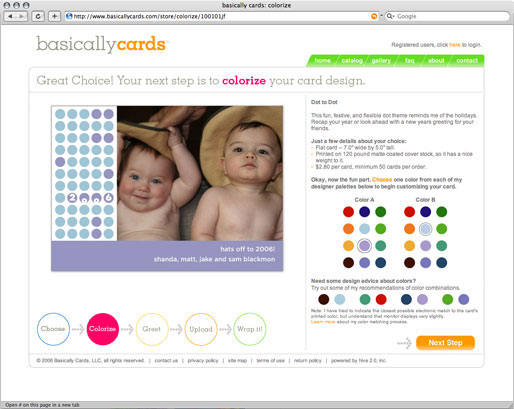514x409 pixels.
Task: Open the Greet step circle
Action: pyautogui.click(x=152, y=329)
